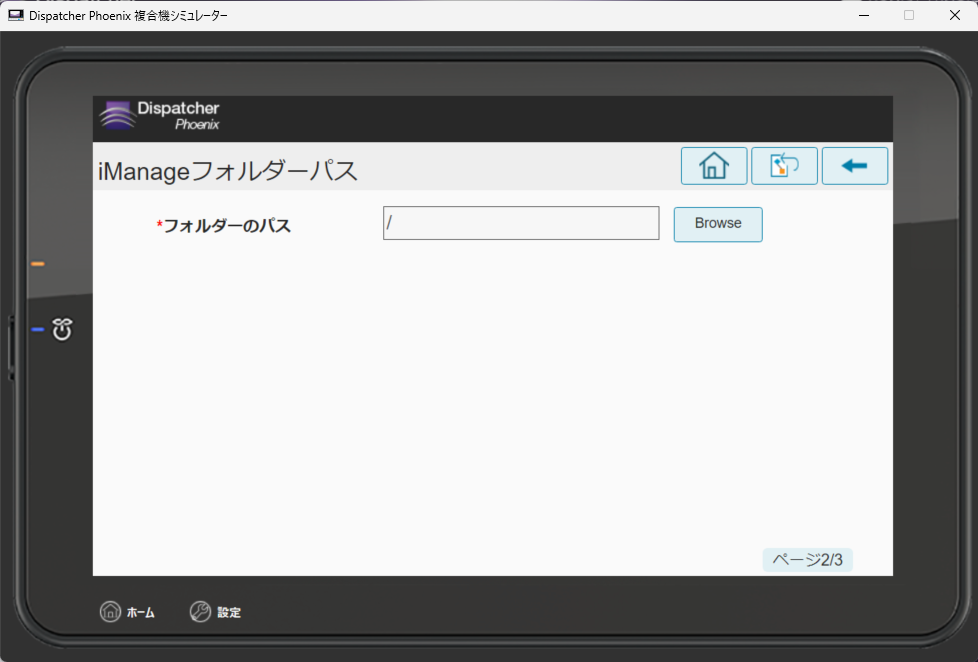Click the orange LED indicator on the bezel
Image resolution: width=978 pixels, height=662 pixels.
tap(38, 262)
